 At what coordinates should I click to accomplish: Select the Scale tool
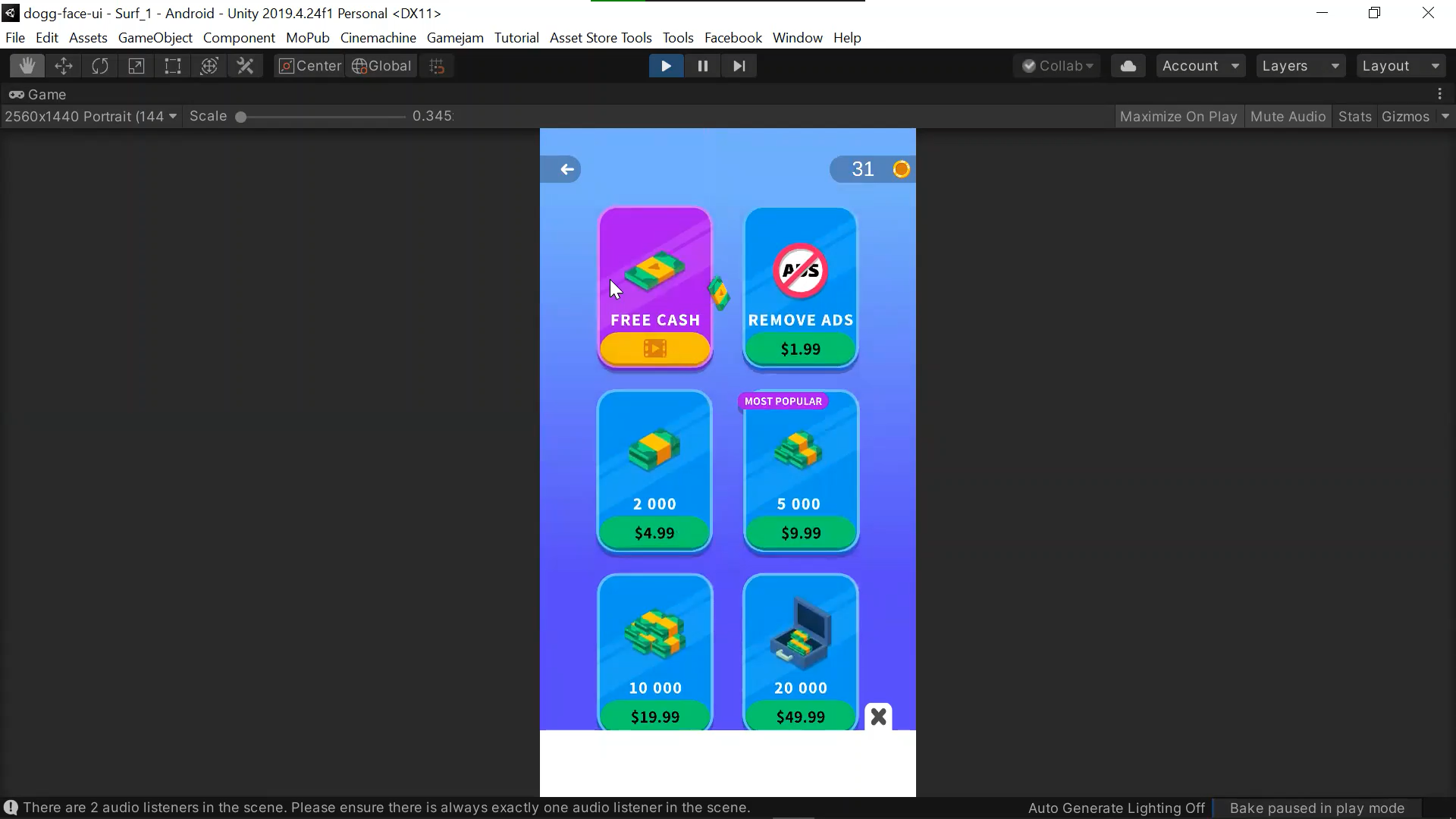click(x=136, y=66)
